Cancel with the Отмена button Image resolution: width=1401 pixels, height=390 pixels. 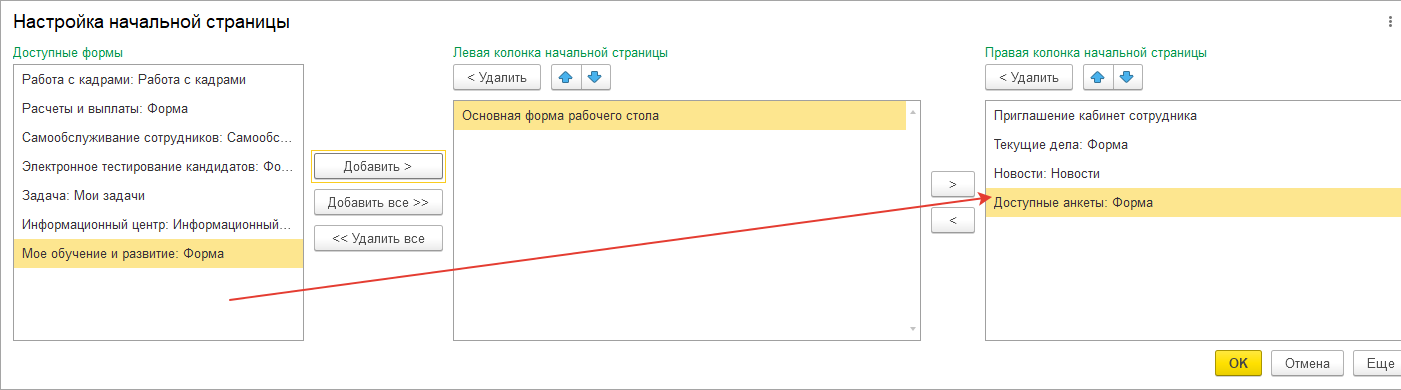tap(1307, 363)
